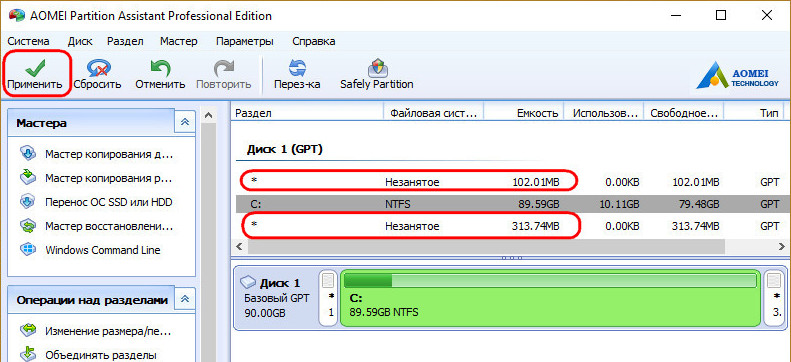Image resolution: width=791 pixels, height=362 pixels.
Task: Click the Отменить undo arrow icon
Action: point(160,68)
